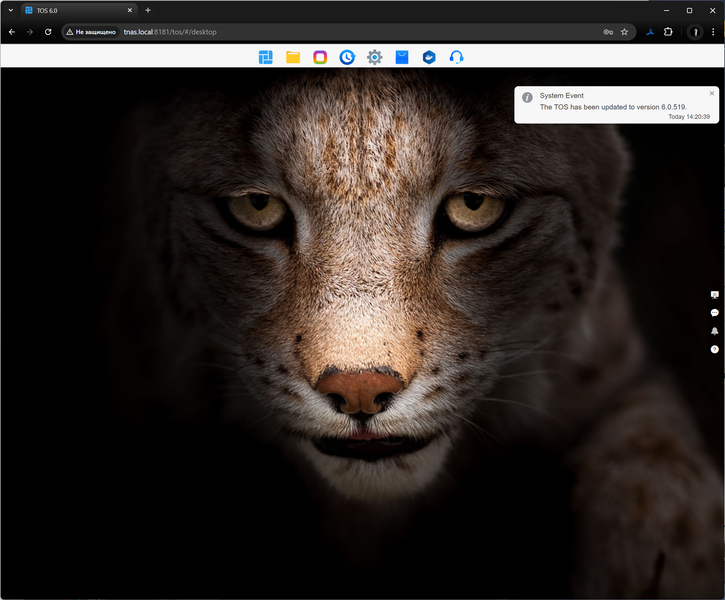Viewport: 725px width, 600px height.
Task: Reload the TOS desktop page
Action: point(48,32)
